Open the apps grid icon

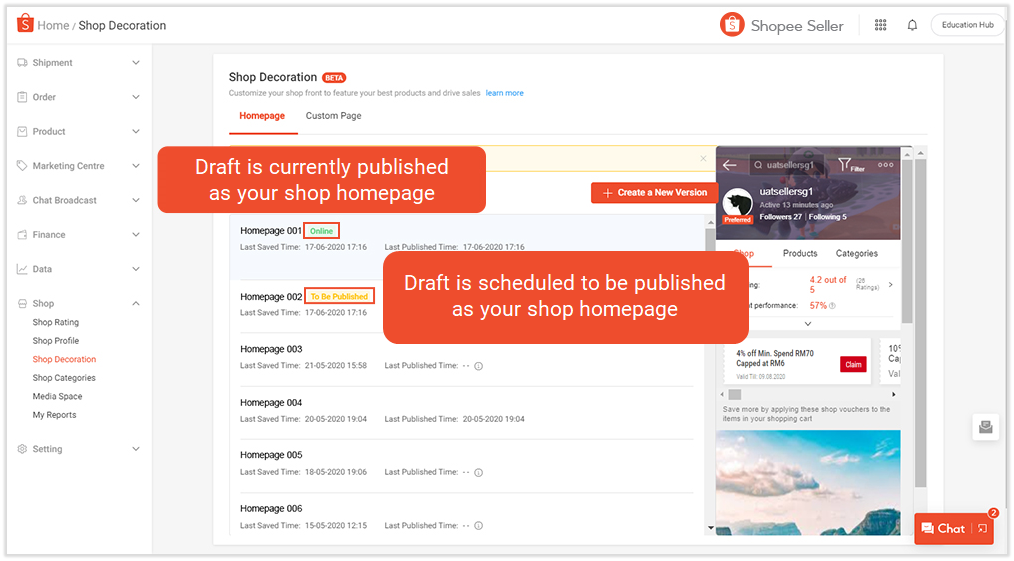pyautogui.click(x=880, y=25)
